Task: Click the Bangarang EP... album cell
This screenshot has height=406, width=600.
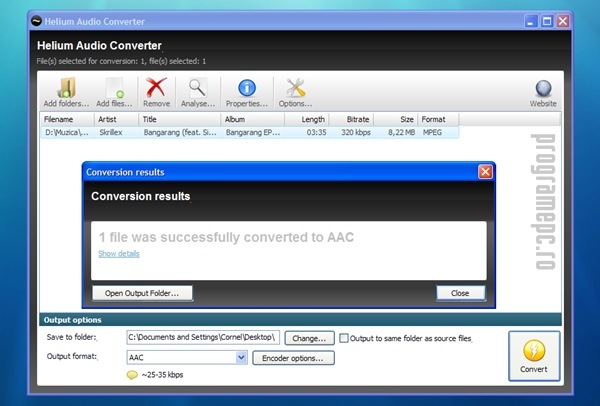Action: click(253, 133)
